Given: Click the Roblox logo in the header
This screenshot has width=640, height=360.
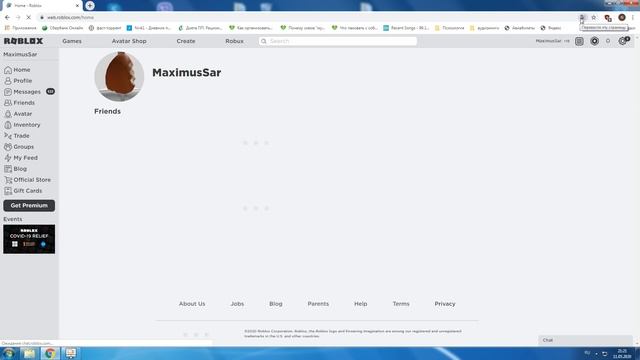Looking at the screenshot, I should click(x=23, y=41).
